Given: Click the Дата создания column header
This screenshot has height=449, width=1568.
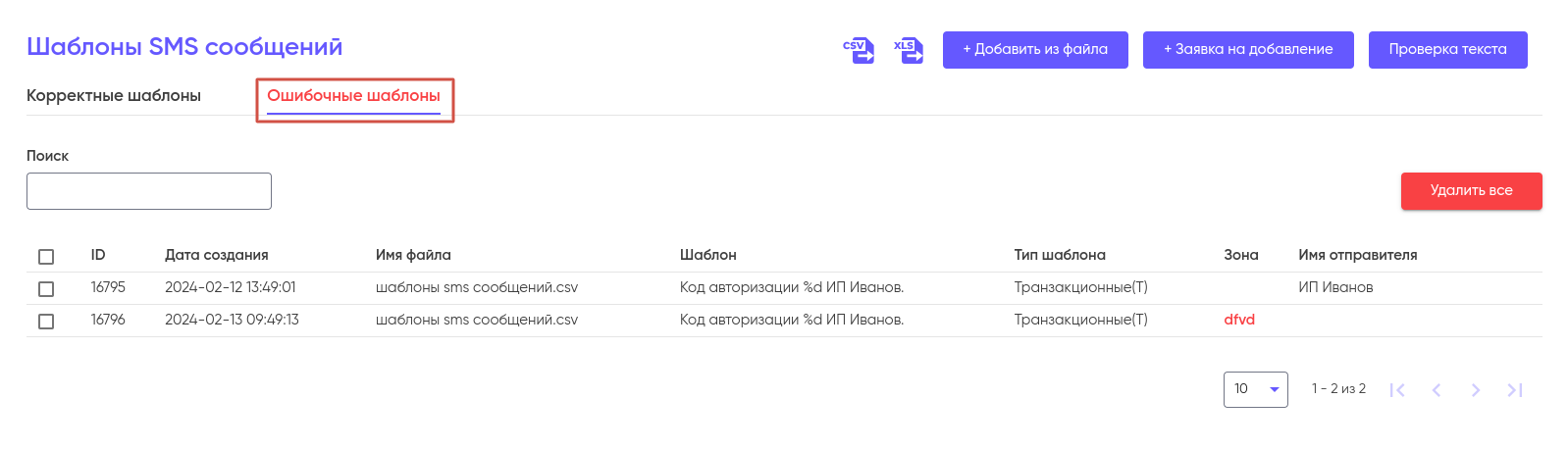Looking at the screenshot, I should pos(217,255).
